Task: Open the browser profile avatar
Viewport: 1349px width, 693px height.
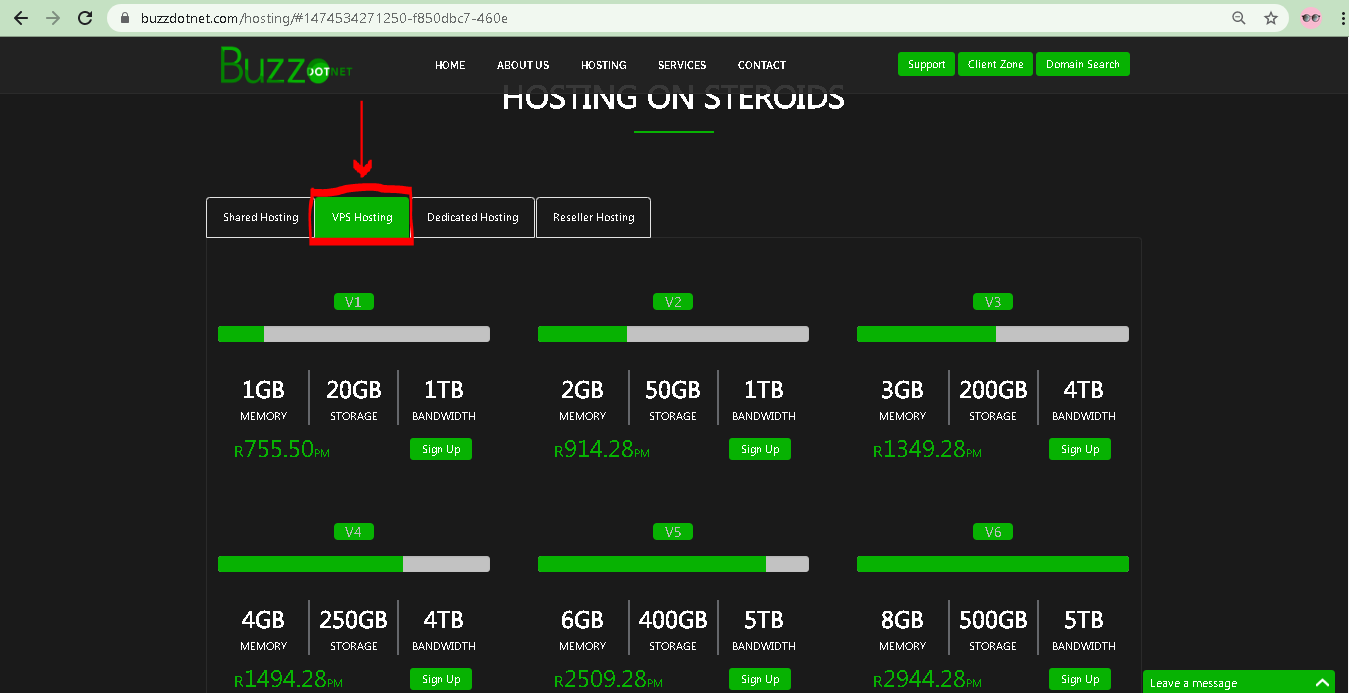Action: tap(1310, 18)
